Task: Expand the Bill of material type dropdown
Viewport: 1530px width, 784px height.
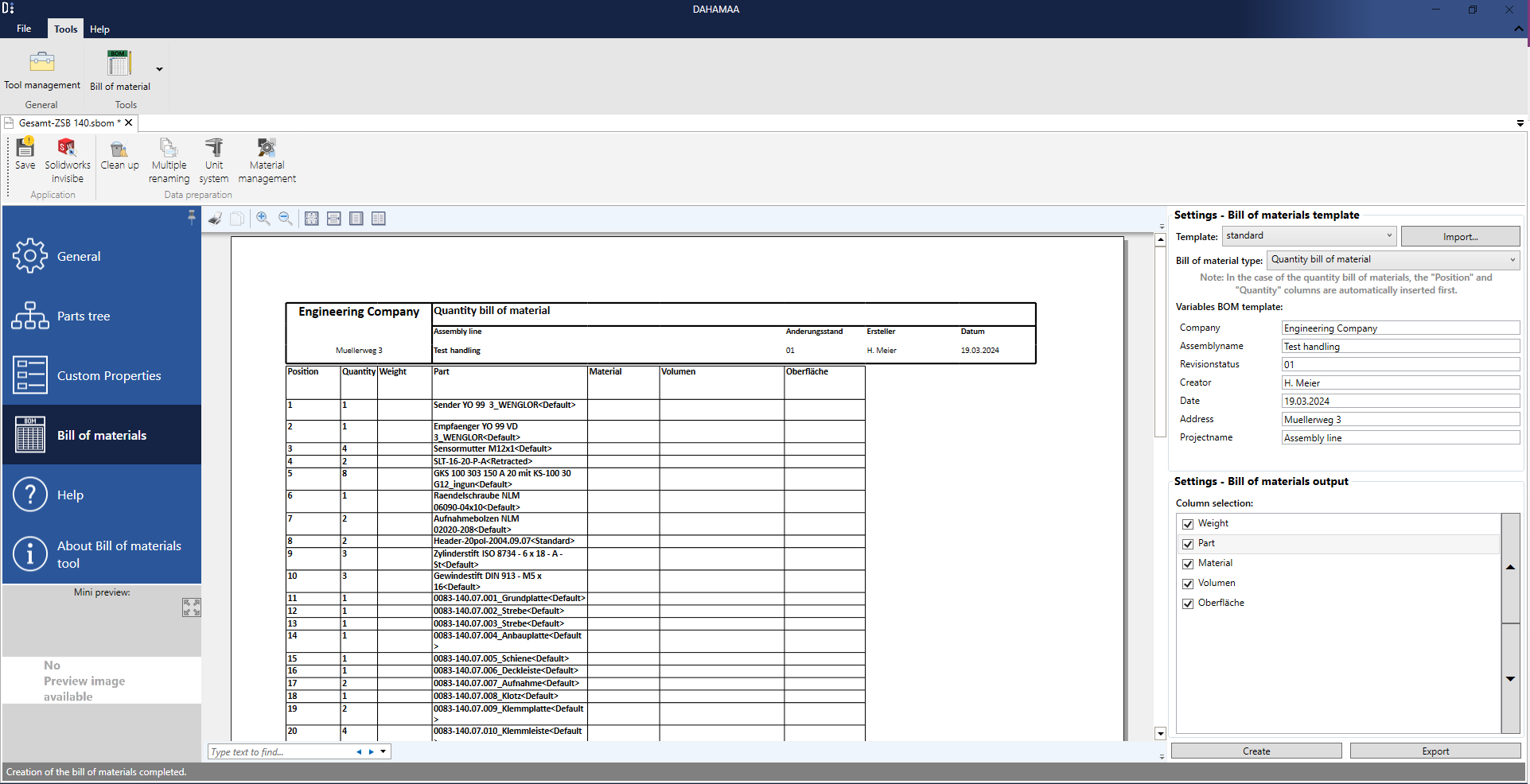Action: [x=1392, y=260]
